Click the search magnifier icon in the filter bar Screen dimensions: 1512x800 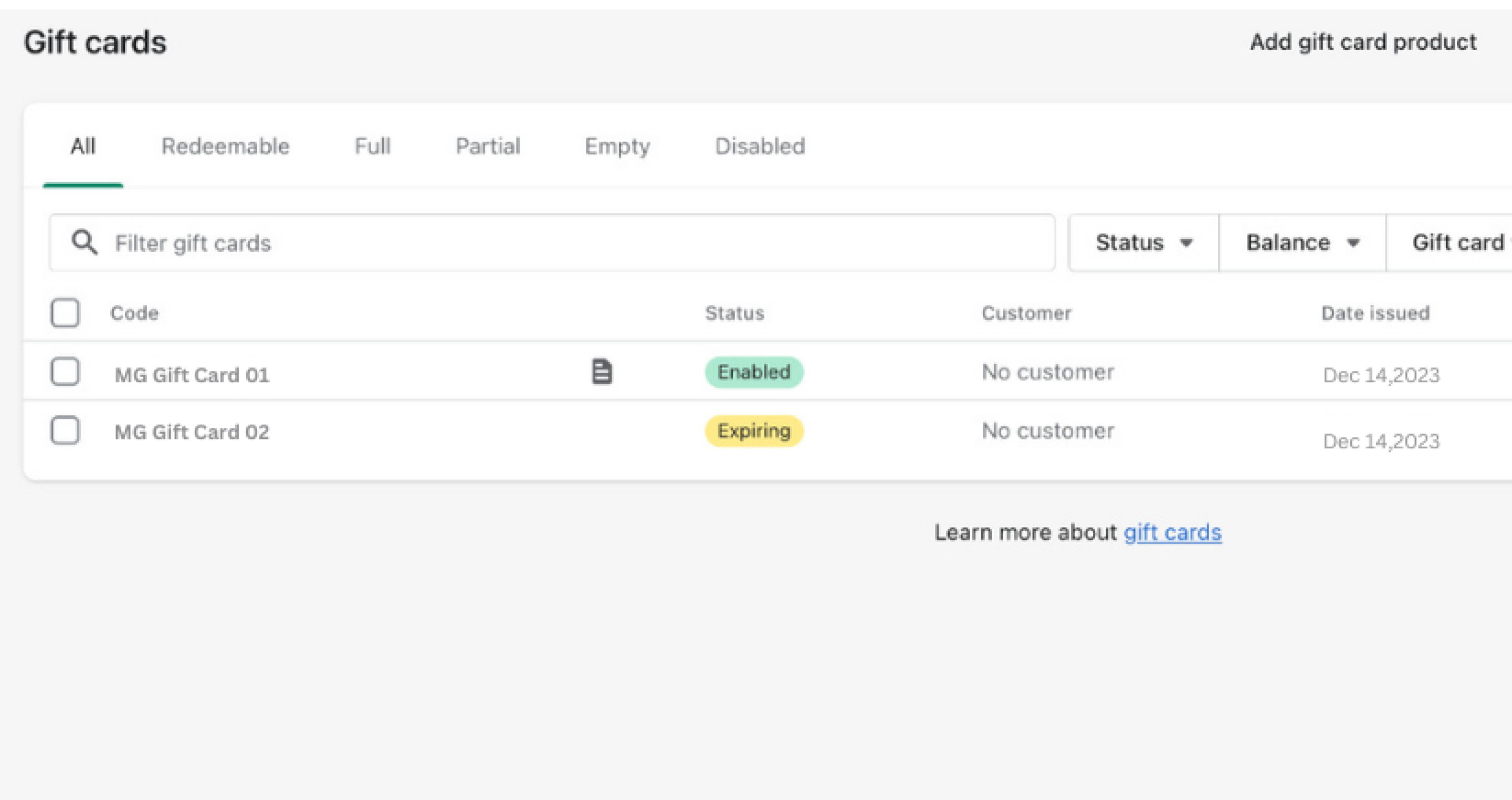85,242
